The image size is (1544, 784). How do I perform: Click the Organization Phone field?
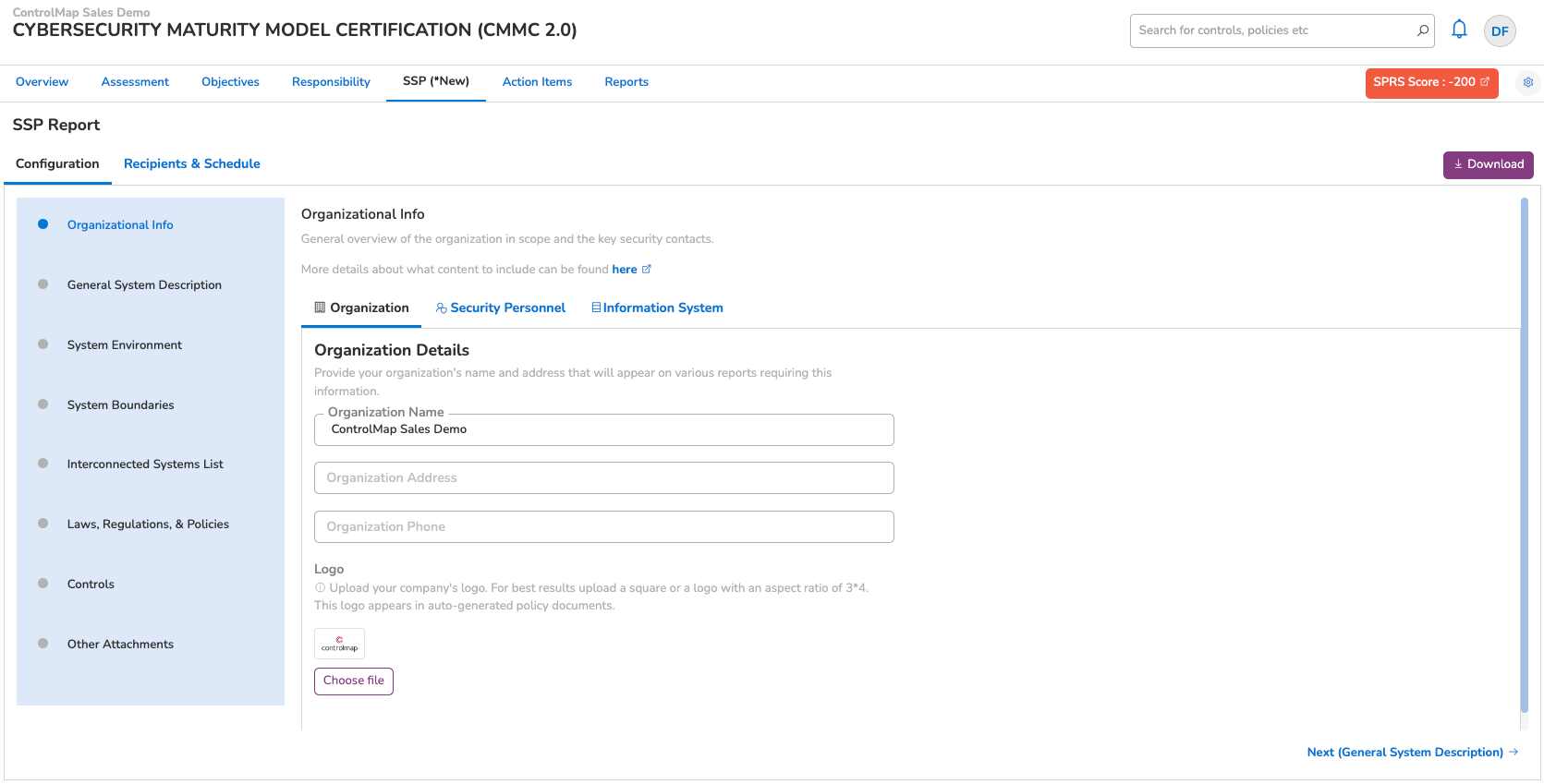603,527
